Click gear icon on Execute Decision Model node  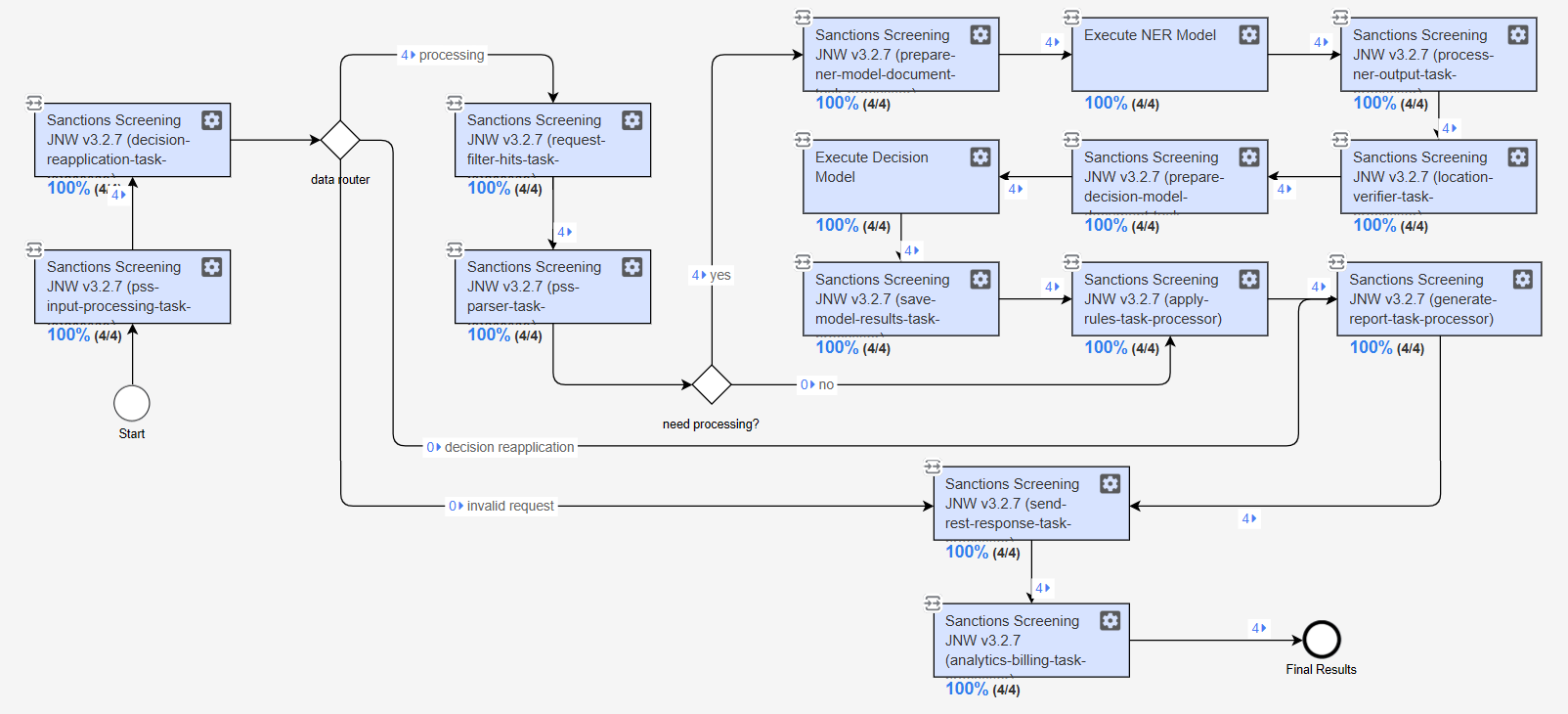980,157
